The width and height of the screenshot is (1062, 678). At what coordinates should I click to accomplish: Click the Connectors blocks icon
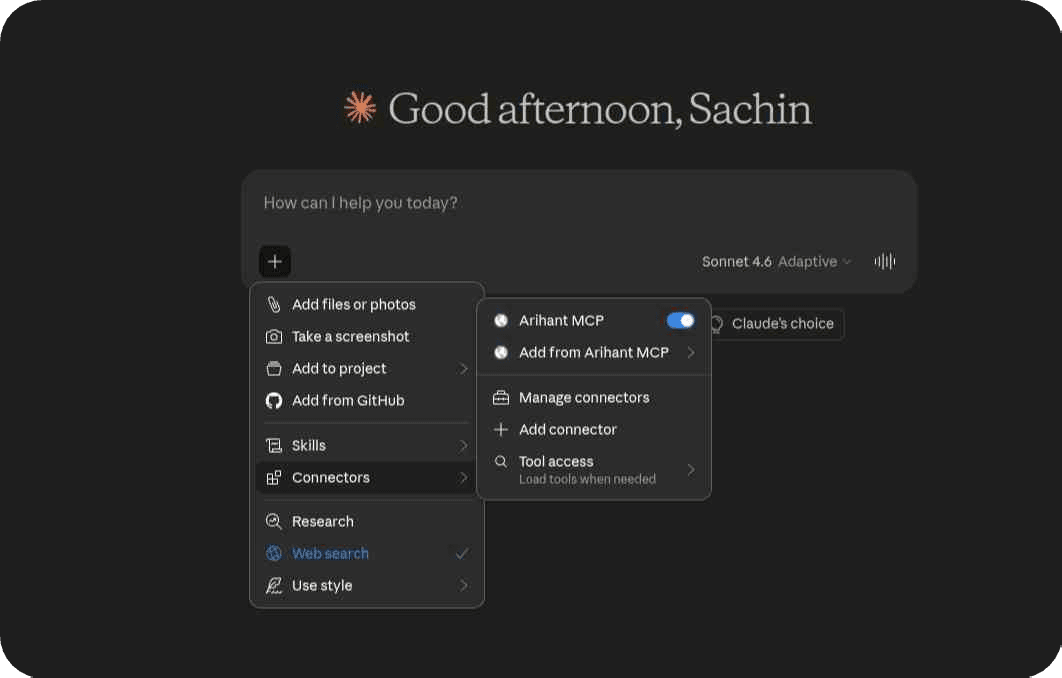tap(274, 478)
